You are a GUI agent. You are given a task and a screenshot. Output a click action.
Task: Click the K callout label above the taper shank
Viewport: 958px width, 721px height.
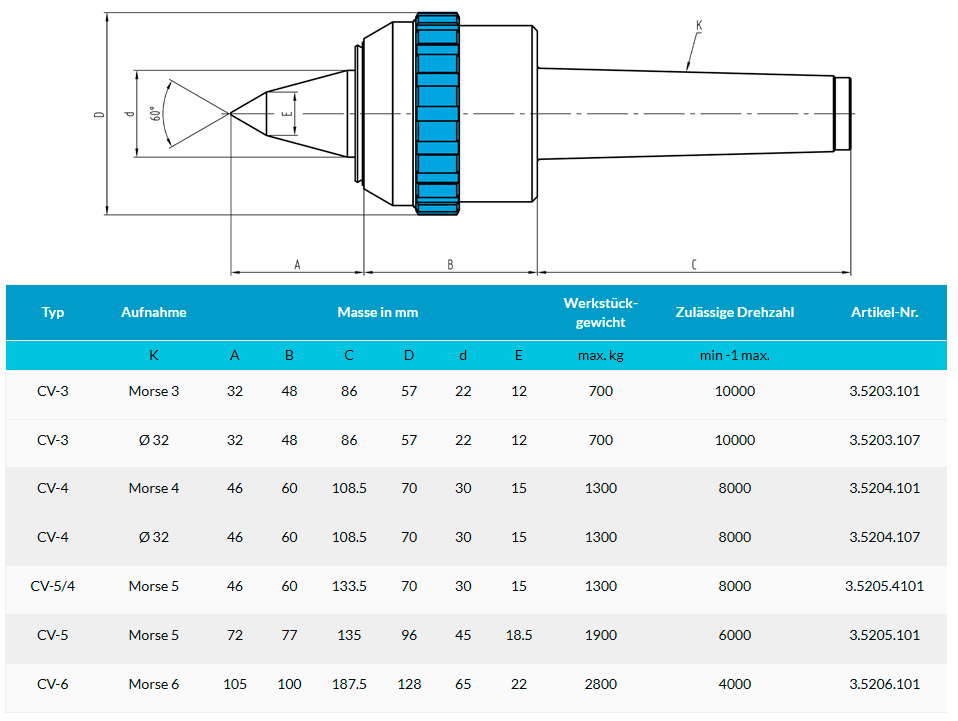point(699,25)
